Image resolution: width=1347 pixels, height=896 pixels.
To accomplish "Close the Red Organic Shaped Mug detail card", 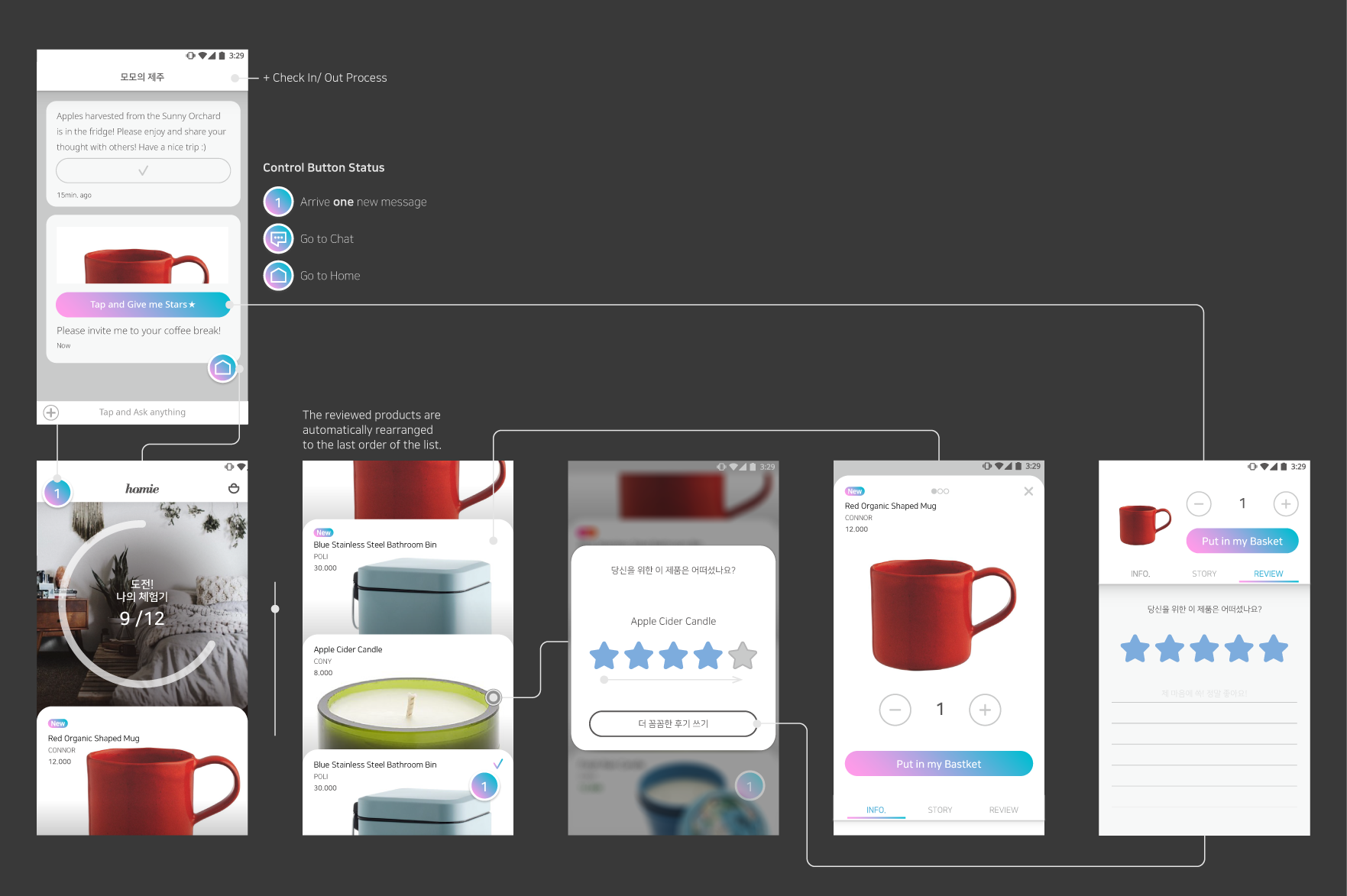I will pyautogui.click(x=1028, y=491).
